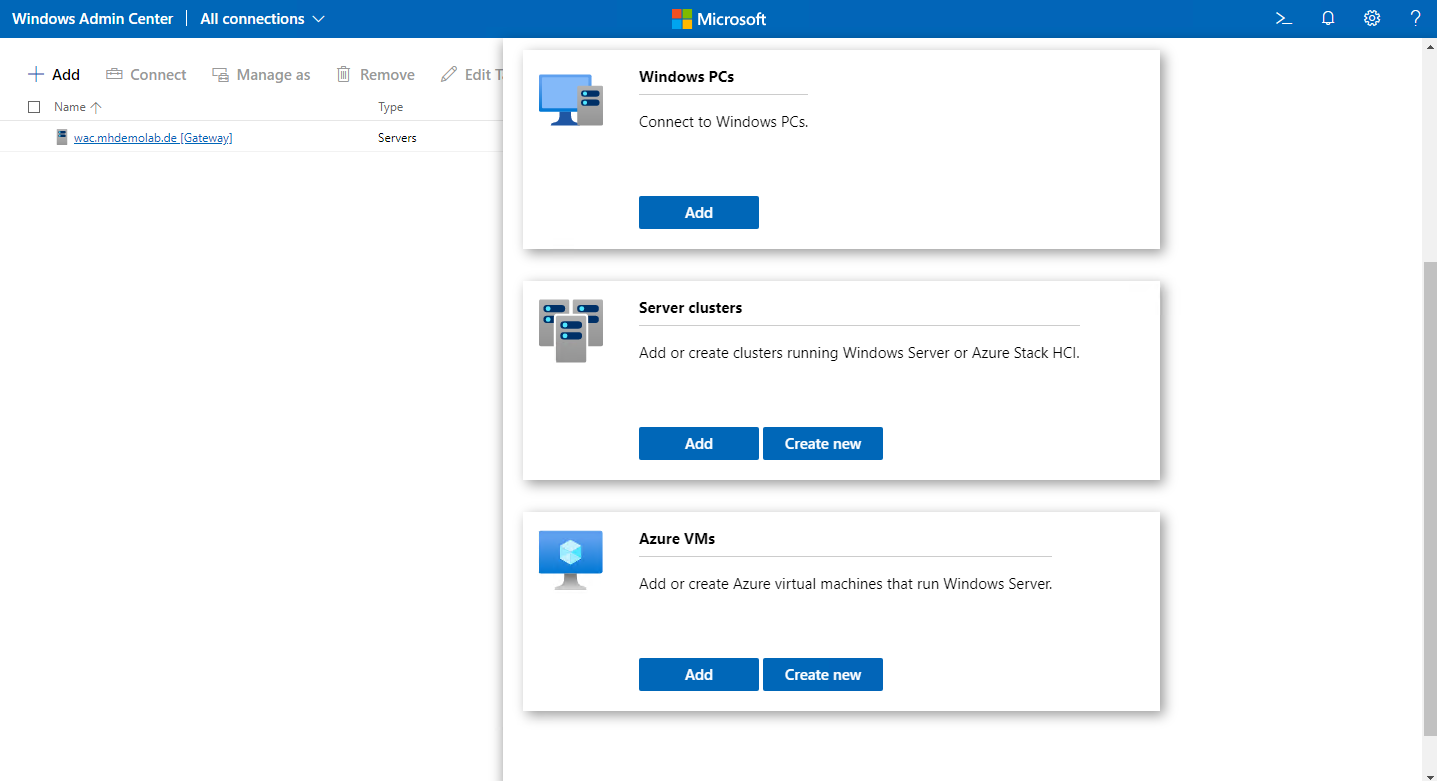Click Add under Azure VMs
The width and height of the screenshot is (1437, 781).
[x=699, y=674]
